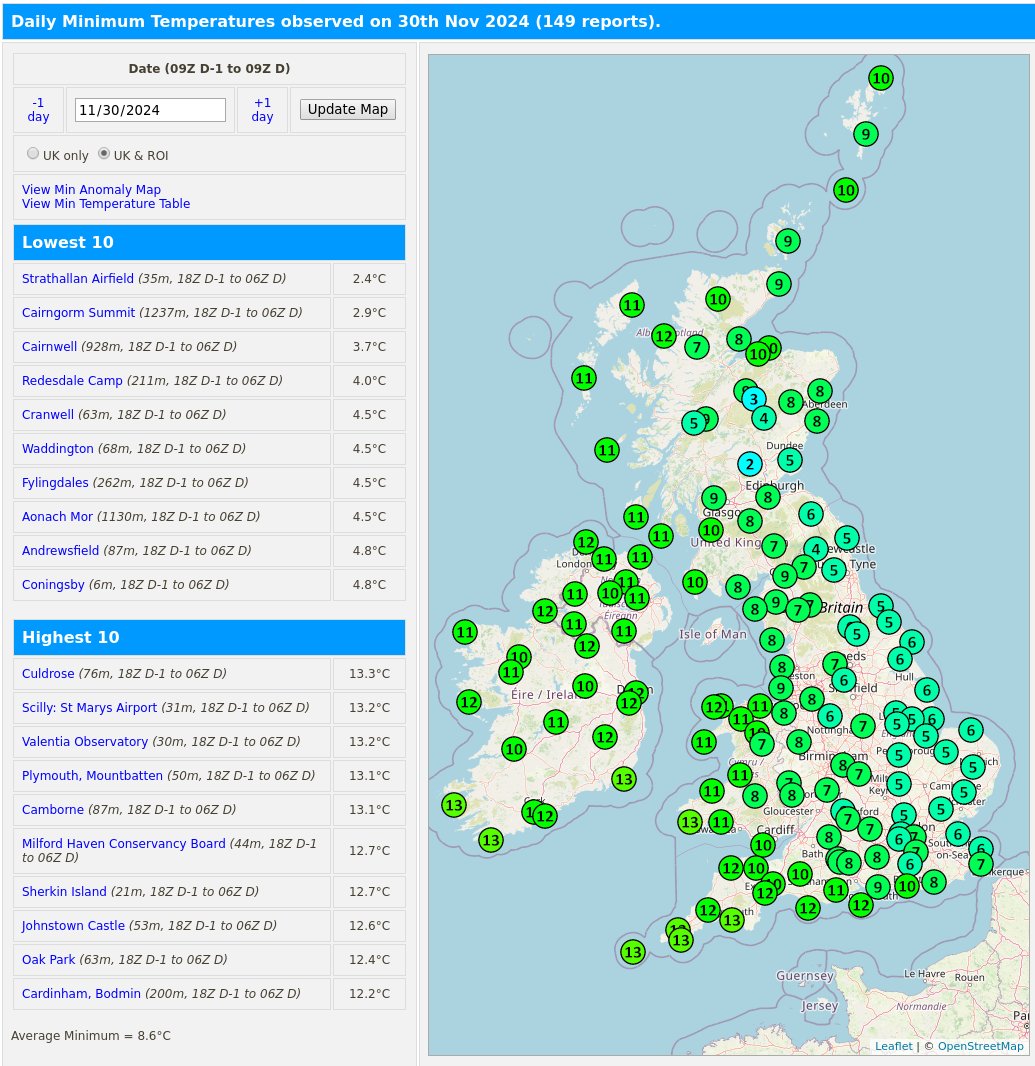Click the "10" marker on Shetland
Image resolution: width=1035 pixels, height=1066 pixels.
[880, 78]
